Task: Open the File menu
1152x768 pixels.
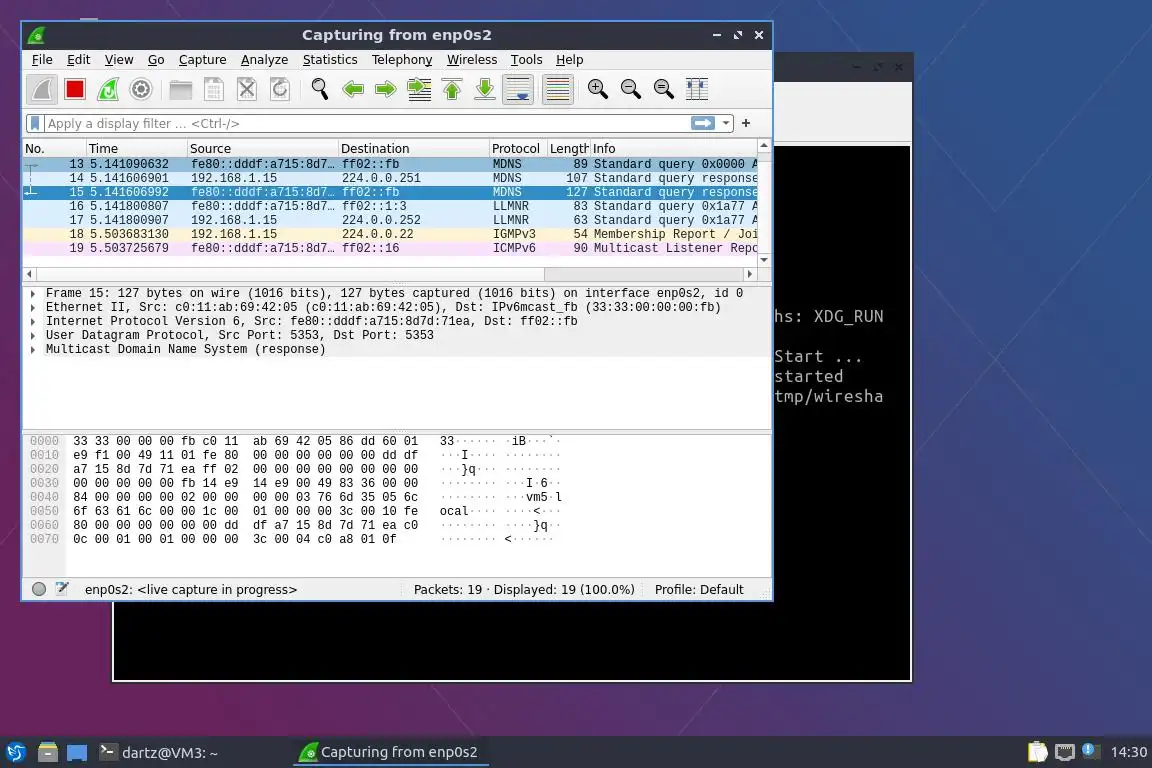Action: click(42, 60)
